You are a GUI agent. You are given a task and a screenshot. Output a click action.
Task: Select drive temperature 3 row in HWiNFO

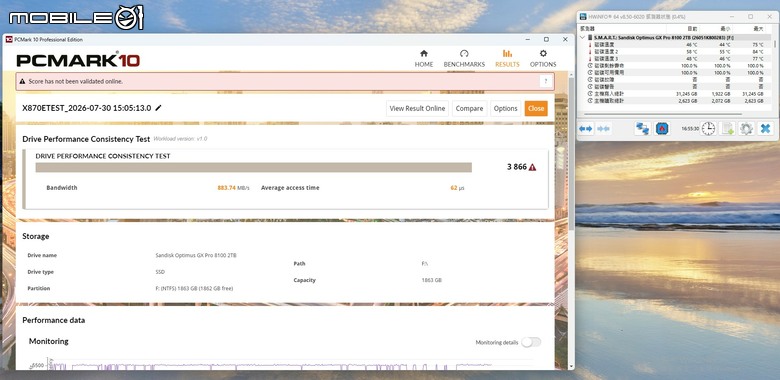[x=675, y=58]
